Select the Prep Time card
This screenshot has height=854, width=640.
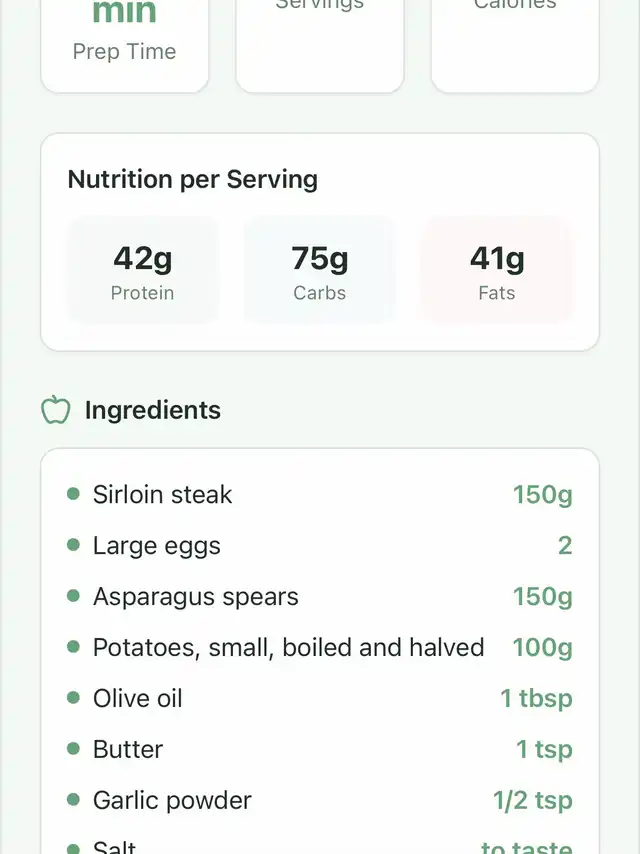pyautogui.click(x=124, y=45)
